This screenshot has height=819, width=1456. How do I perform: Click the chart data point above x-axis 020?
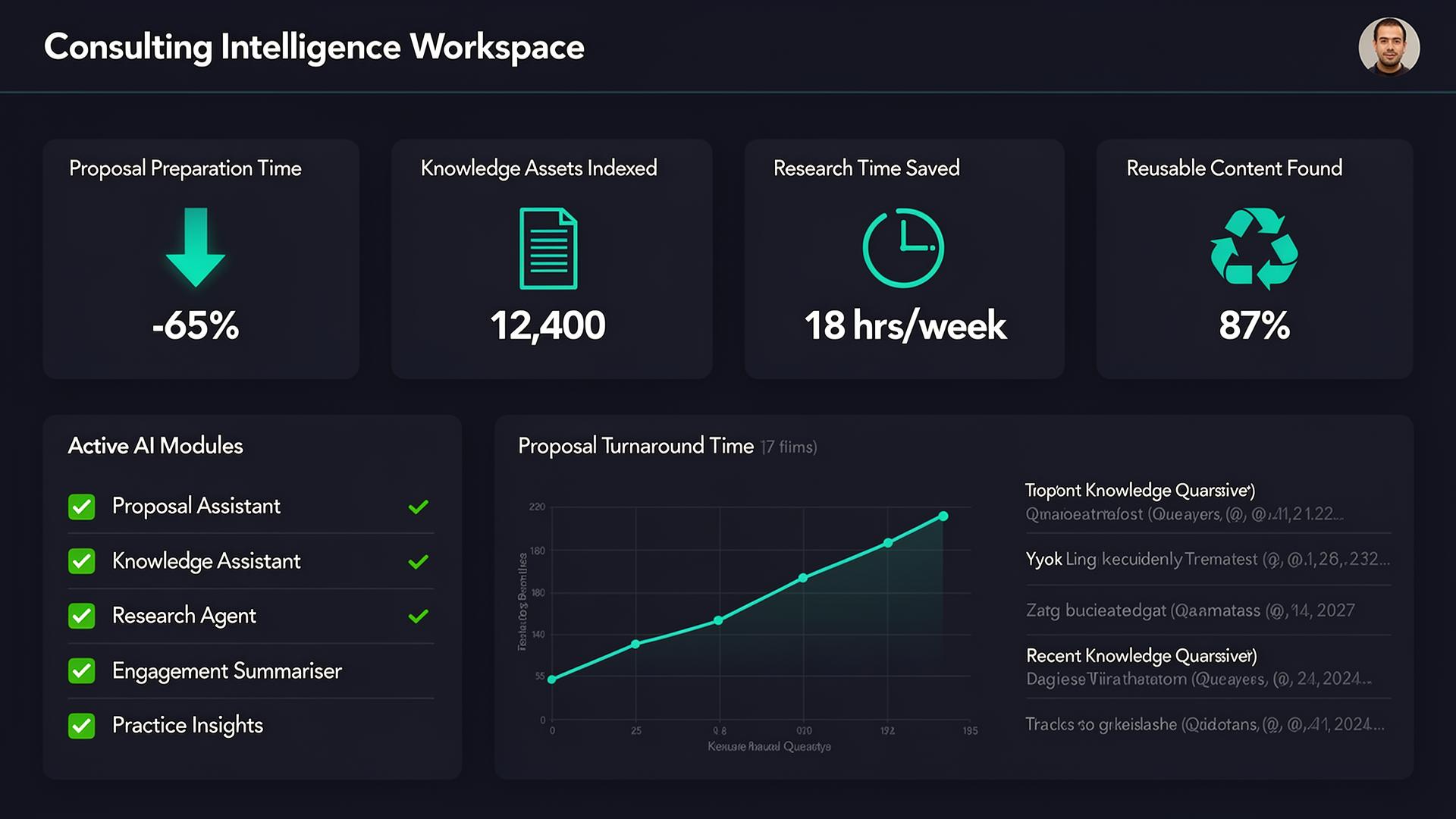803,578
